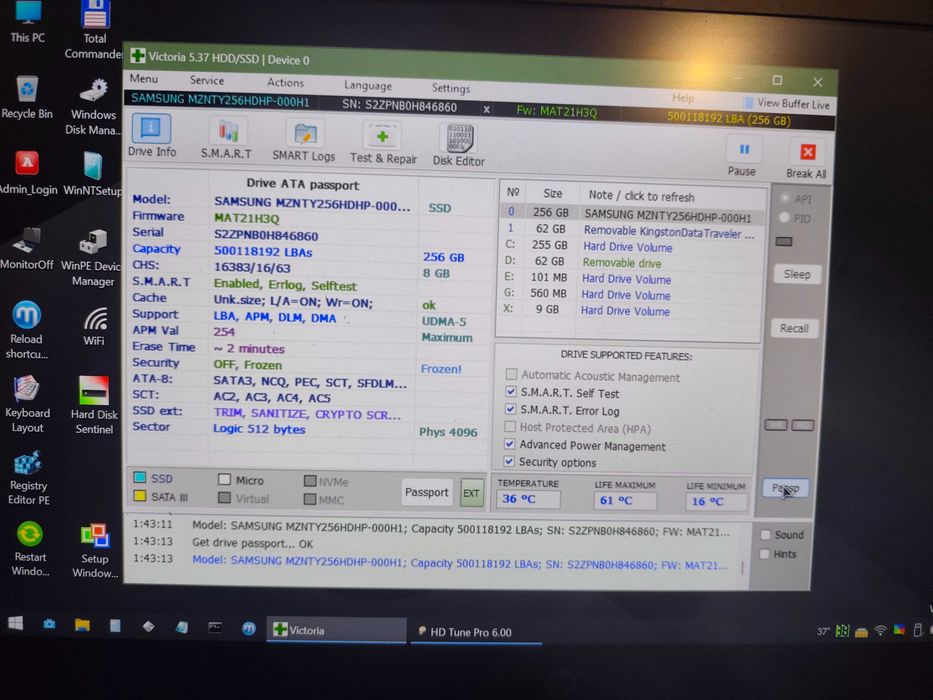Open Keyboard Layout shortcut
The height and width of the screenshot is (700, 933).
click(x=27, y=404)
